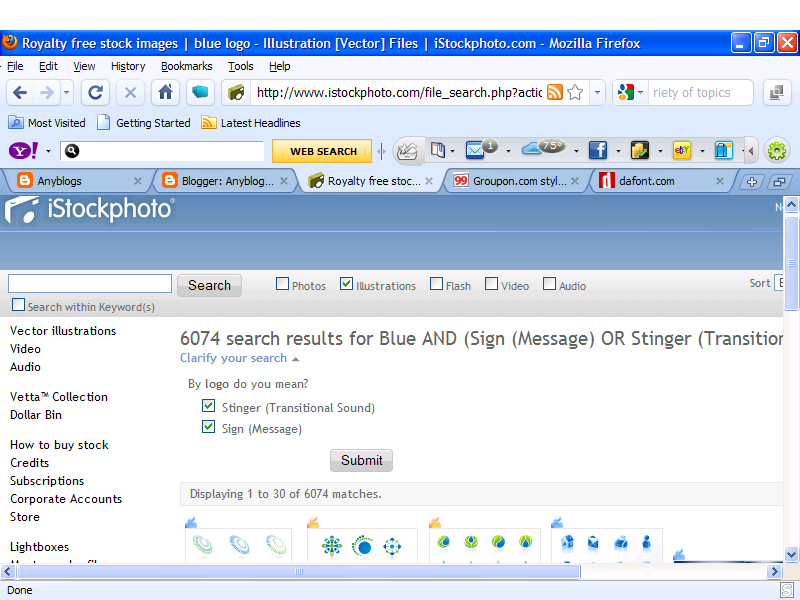Open Yahoo toolbar settings gear
The height and width of the screenshot is (600, 800).
pos(777,151)
